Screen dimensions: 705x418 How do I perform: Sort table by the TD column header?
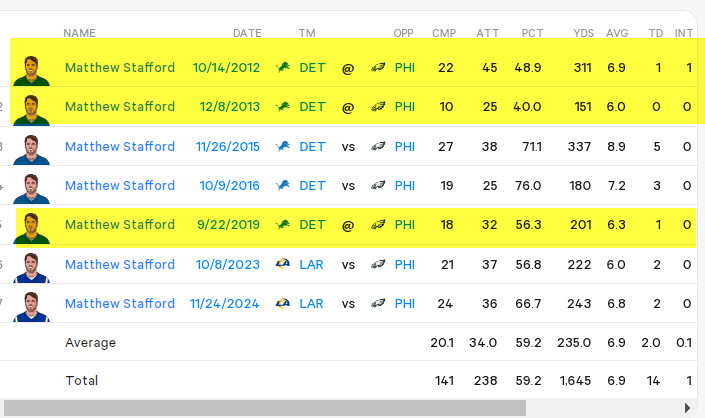click(656, 33)
